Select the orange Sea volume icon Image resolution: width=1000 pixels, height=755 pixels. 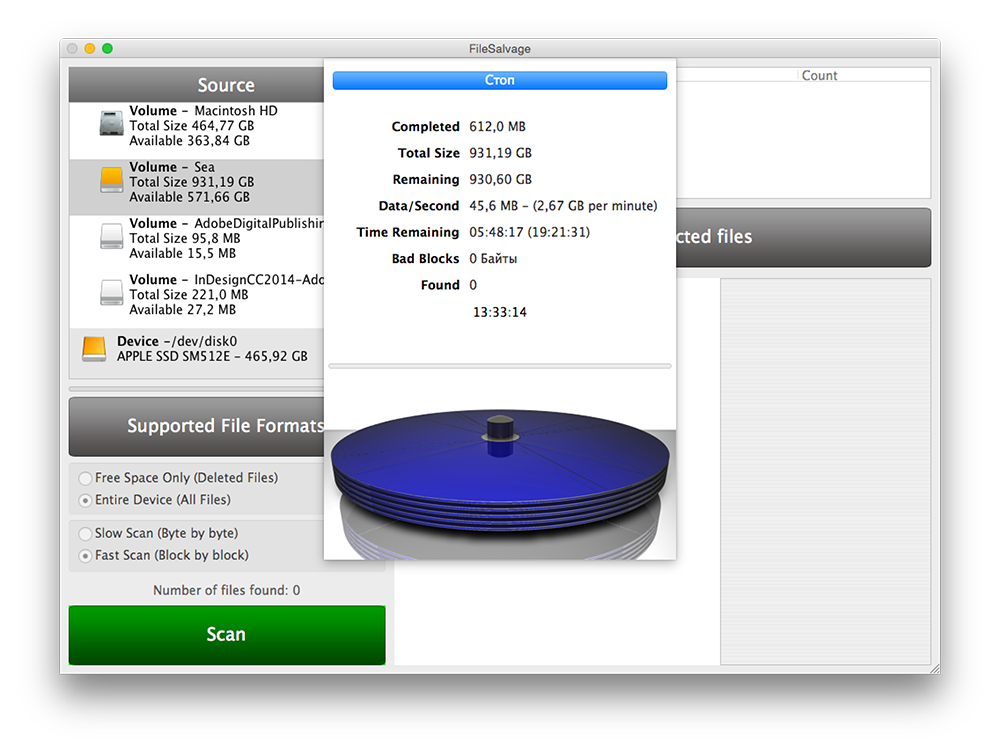[x=112, y=180]
